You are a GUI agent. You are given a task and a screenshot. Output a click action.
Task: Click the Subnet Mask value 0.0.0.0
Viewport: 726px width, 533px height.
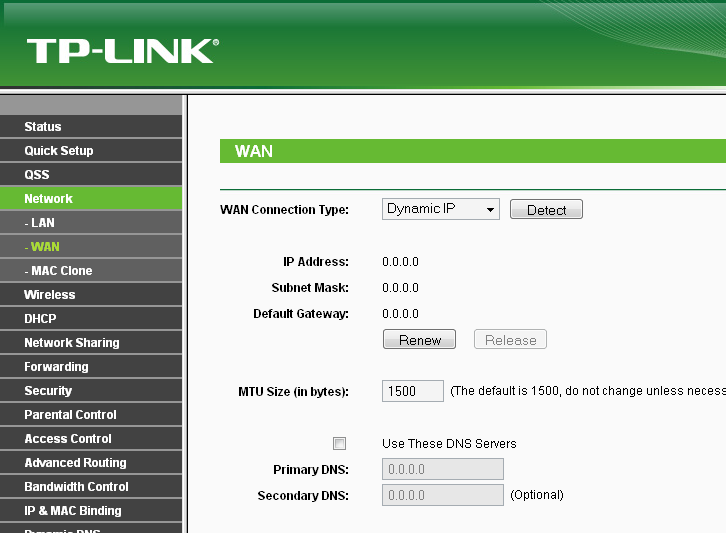coord(401,288)
